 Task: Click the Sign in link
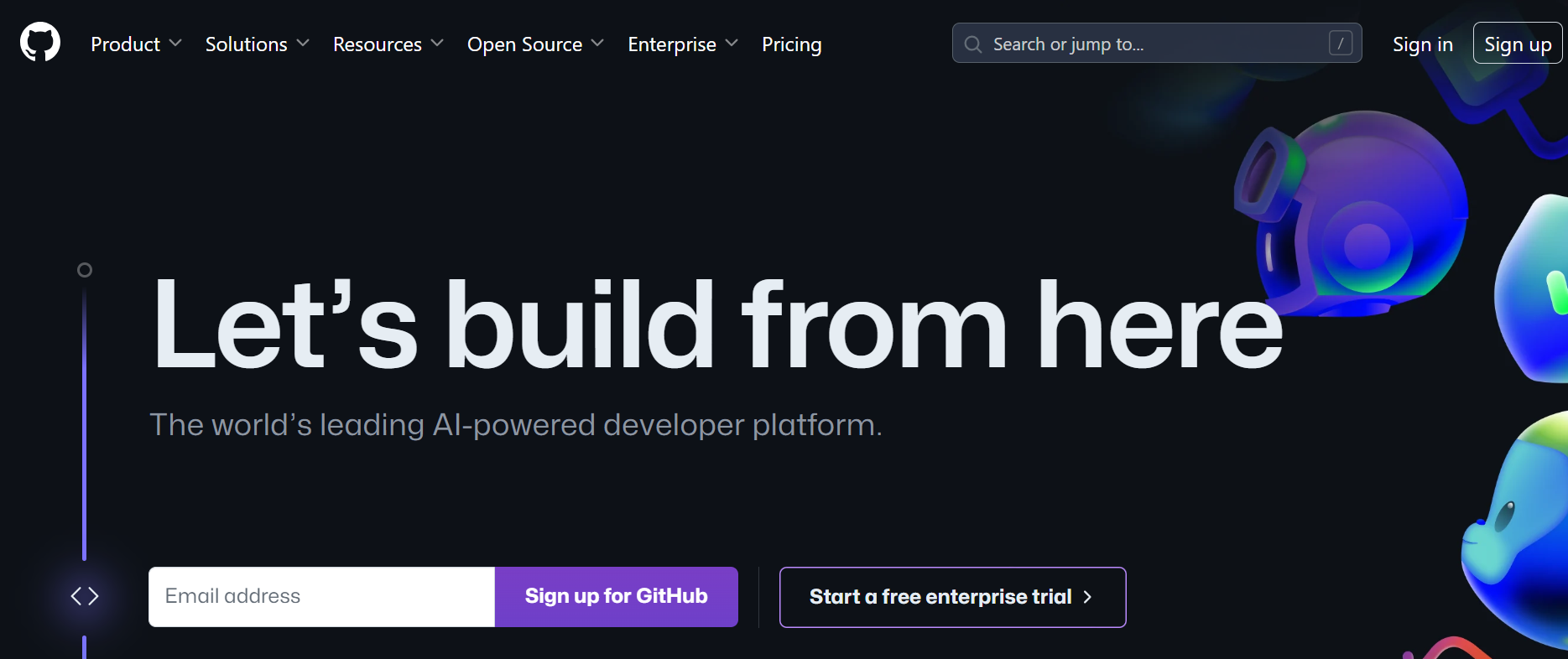(1422, 44)
